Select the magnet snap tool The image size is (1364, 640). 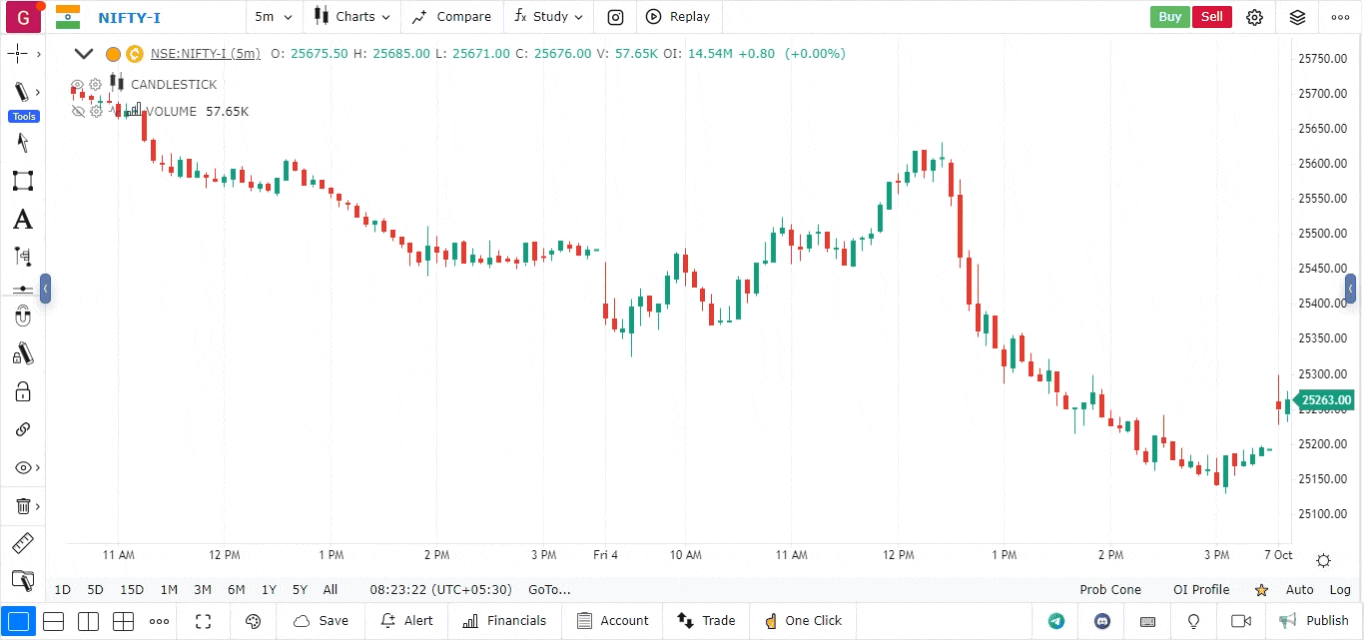tap(23, 317)
